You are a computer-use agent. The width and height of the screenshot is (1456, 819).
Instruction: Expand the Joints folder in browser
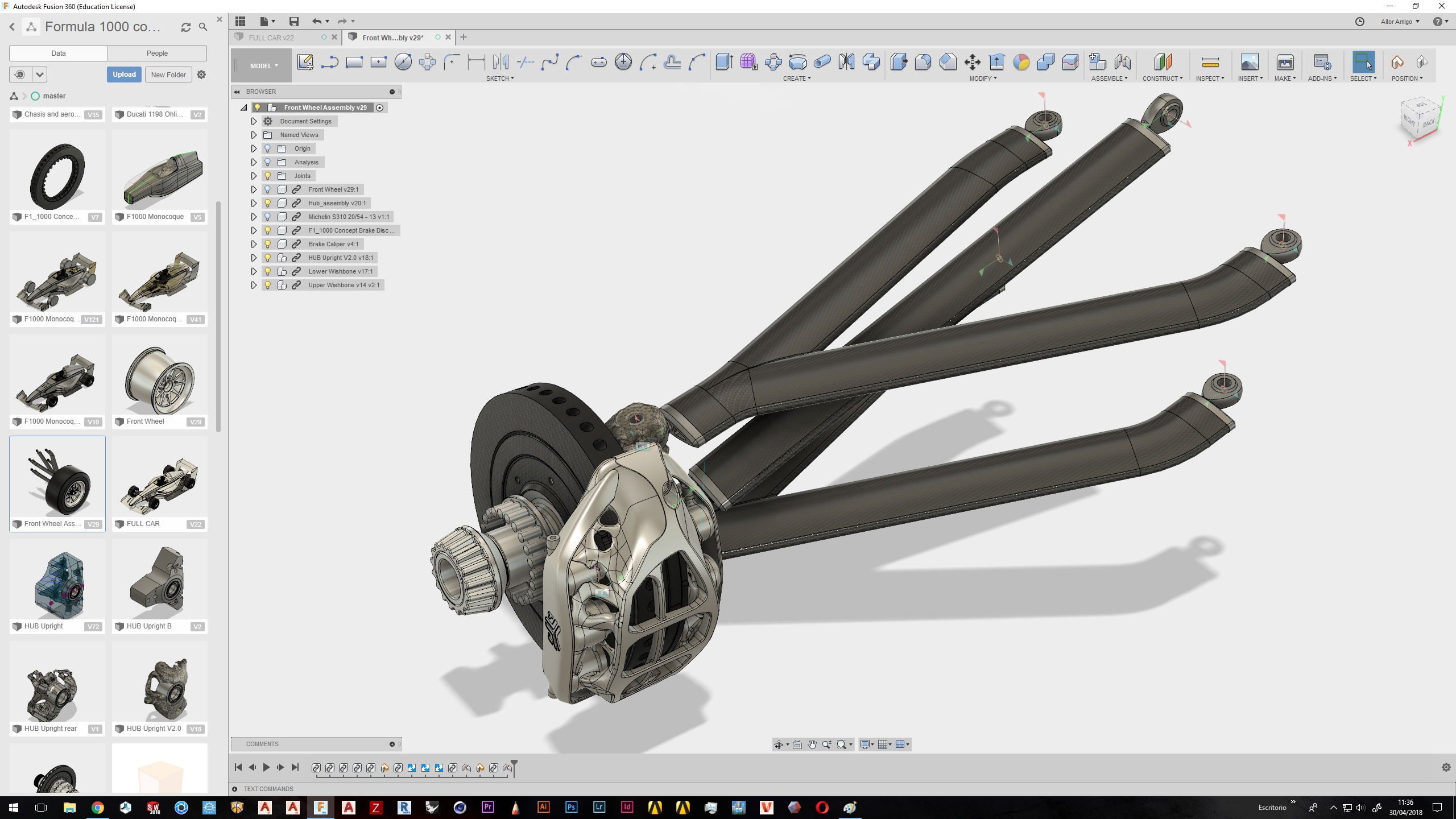(x=254, y=176)
